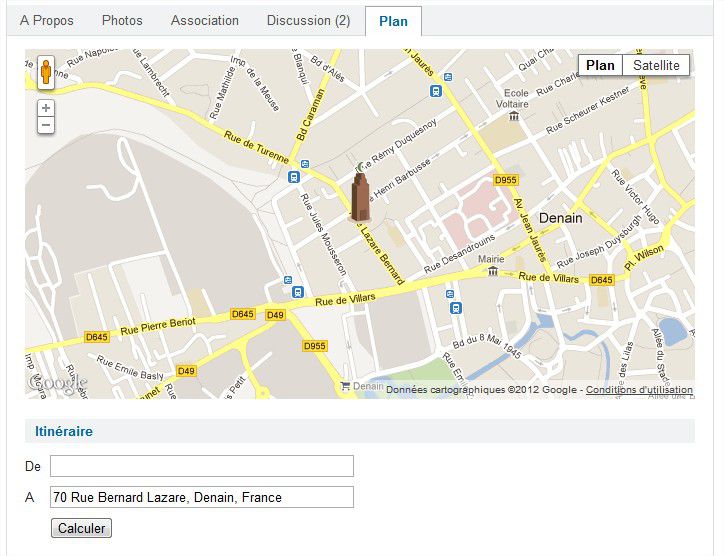Viewport: 724px width, 556px height.
Task: Select the Plan map type
Action: (600, 65)
